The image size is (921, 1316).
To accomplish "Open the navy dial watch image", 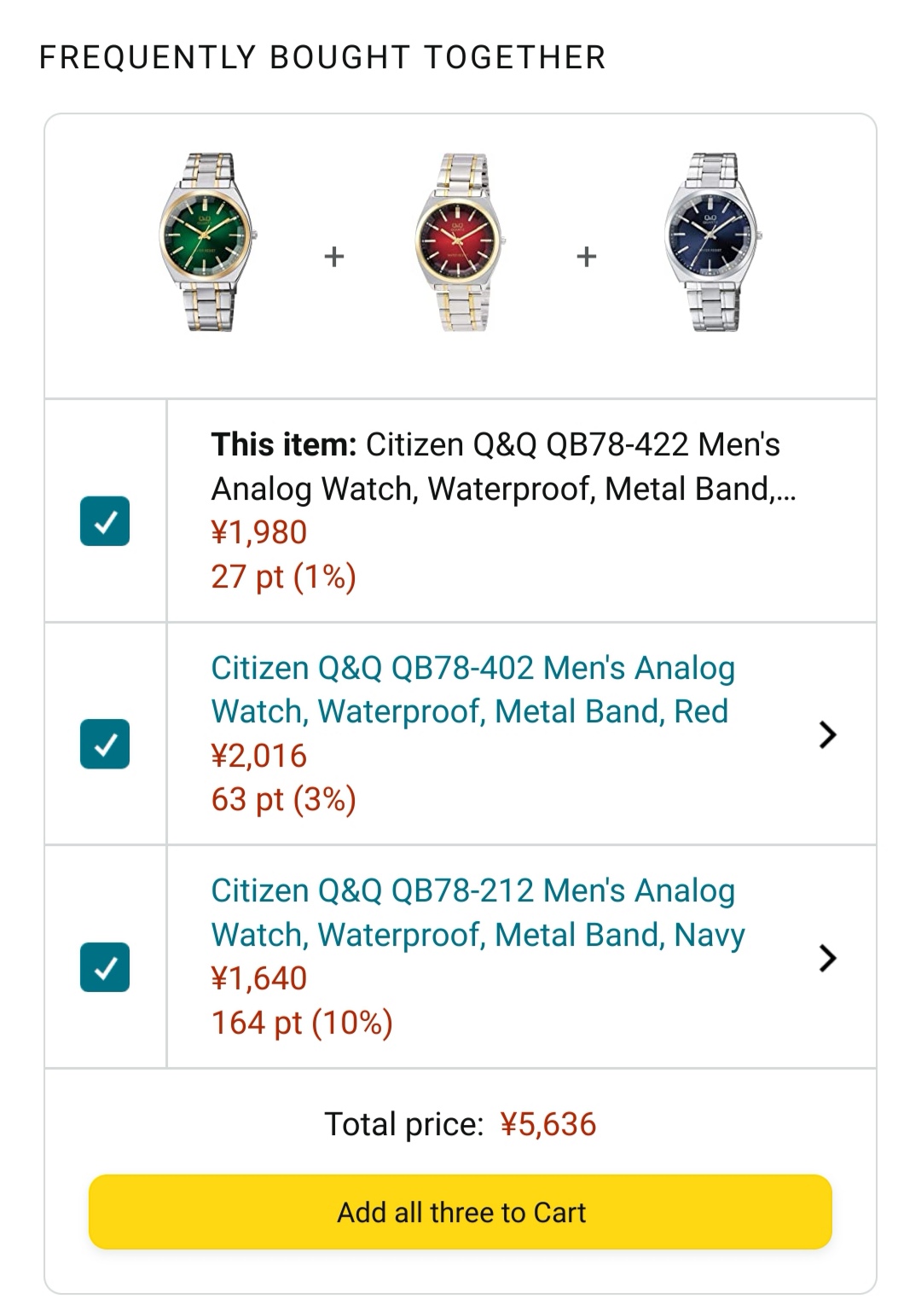I will [x=712, y=242].
